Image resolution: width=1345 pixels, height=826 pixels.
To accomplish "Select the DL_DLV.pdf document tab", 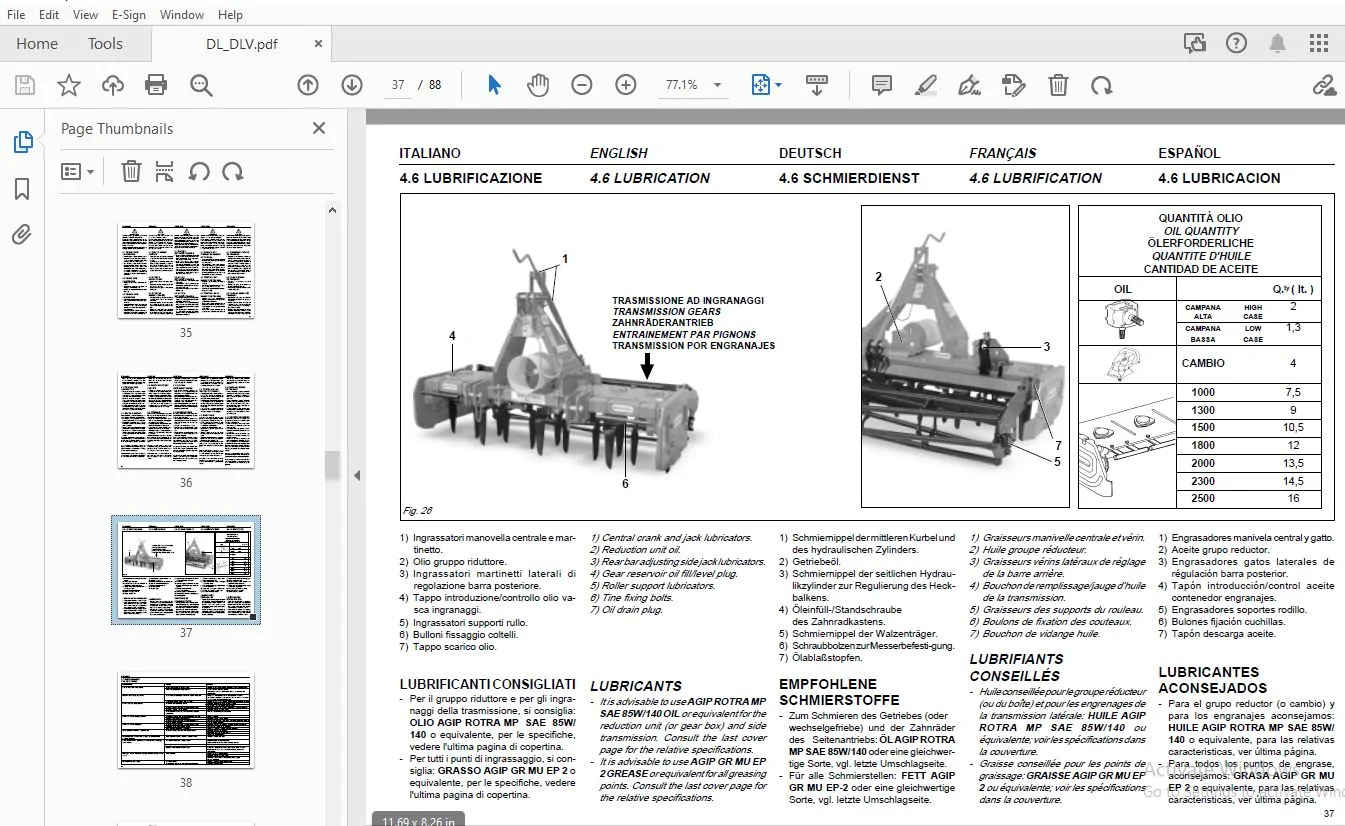I will tap(242, 44).
